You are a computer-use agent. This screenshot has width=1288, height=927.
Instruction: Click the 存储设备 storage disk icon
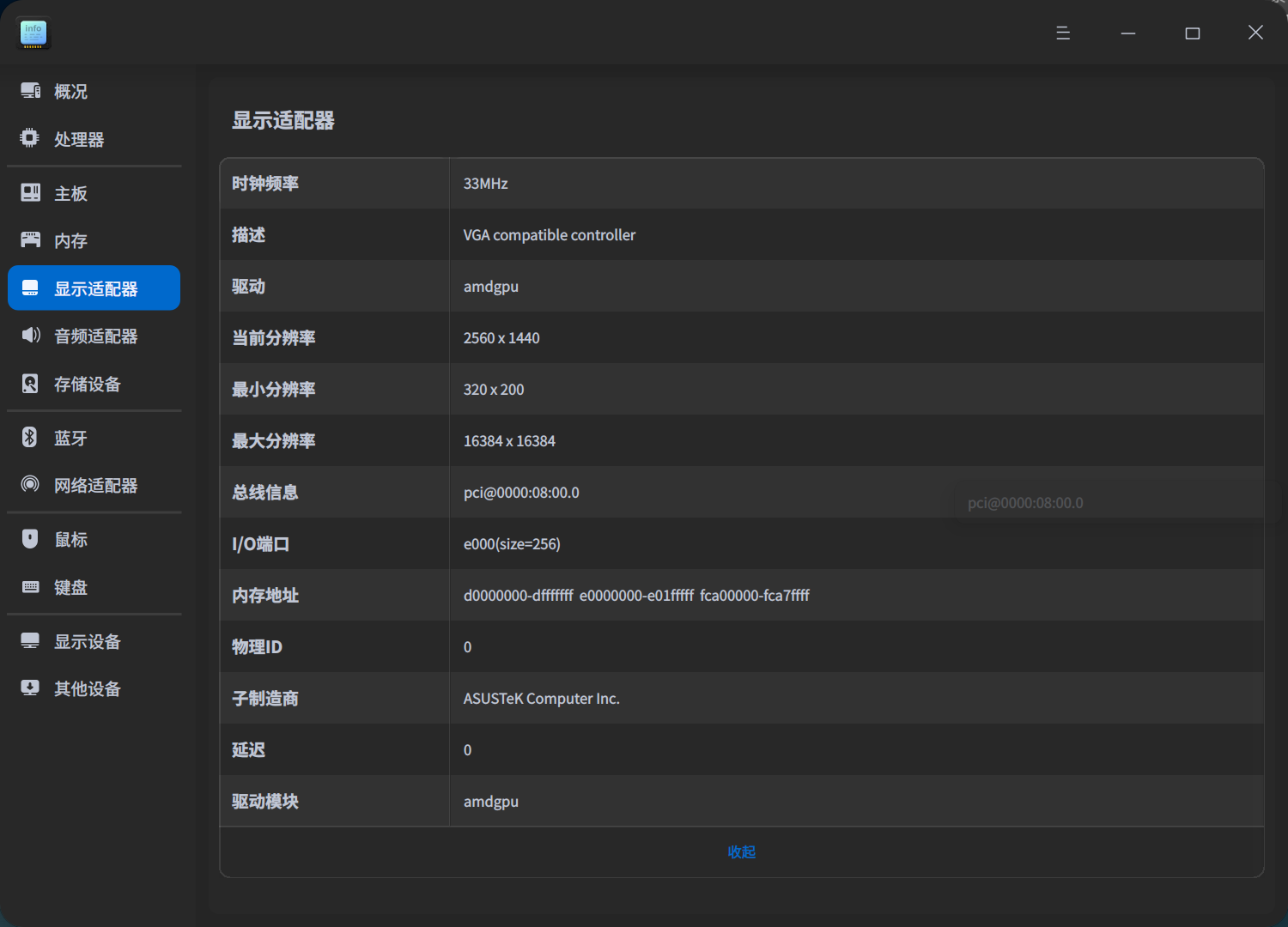[x=30, y=383]
